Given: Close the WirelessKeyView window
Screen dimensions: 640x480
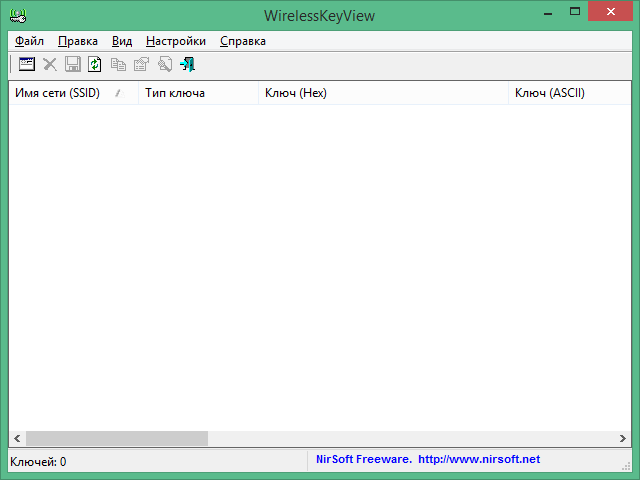Looking at the screenshot, I should click(x=611, y=11).
